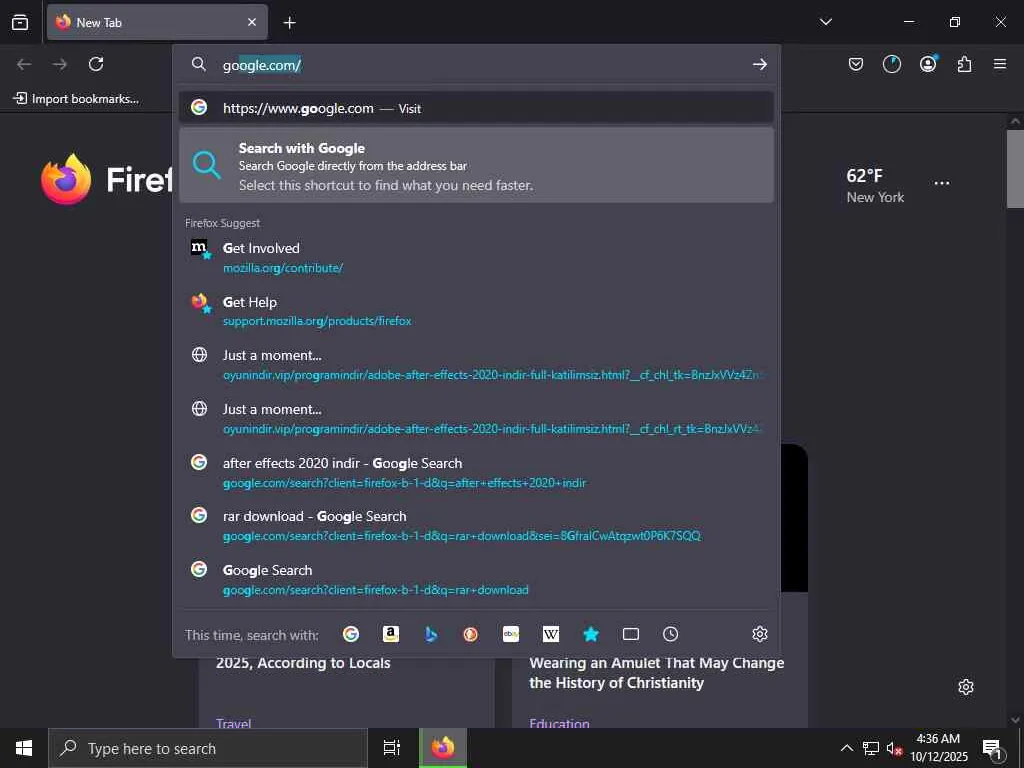The width and height of the screenshot is (1024, 768).
Task: Search this time with Google icon
Action: pos(351,634)
